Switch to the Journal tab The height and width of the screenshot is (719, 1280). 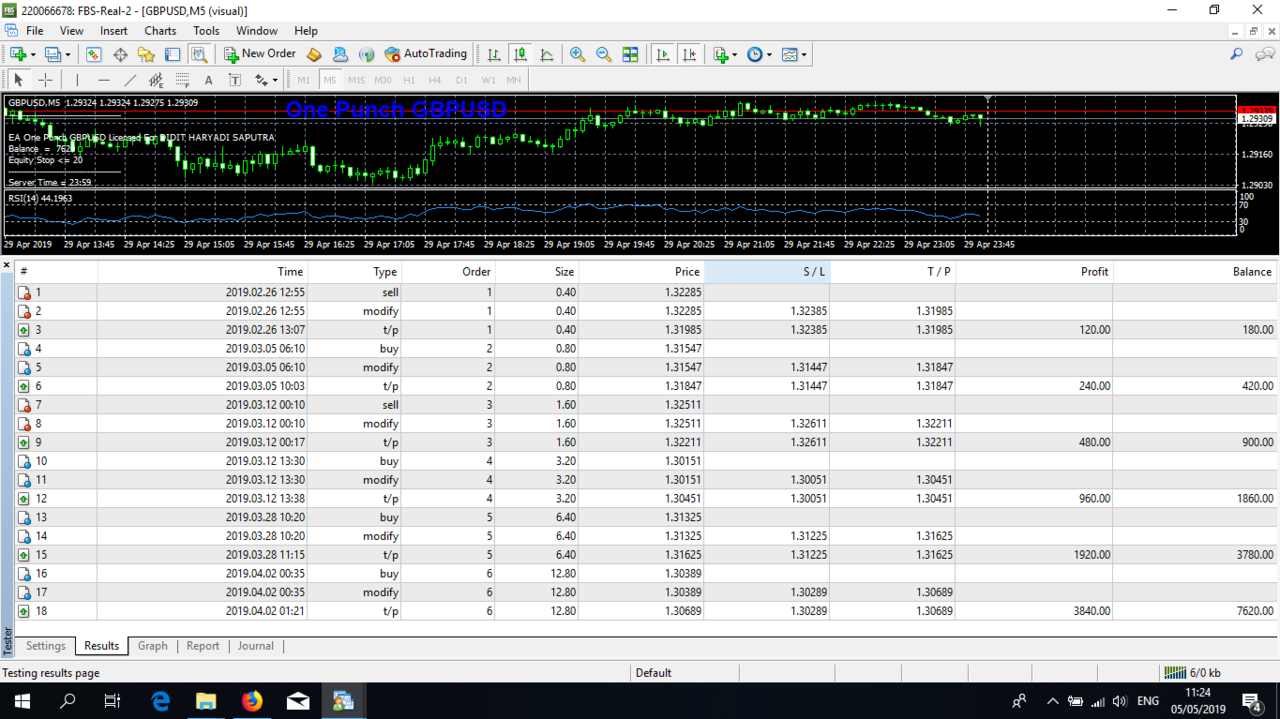256,646
